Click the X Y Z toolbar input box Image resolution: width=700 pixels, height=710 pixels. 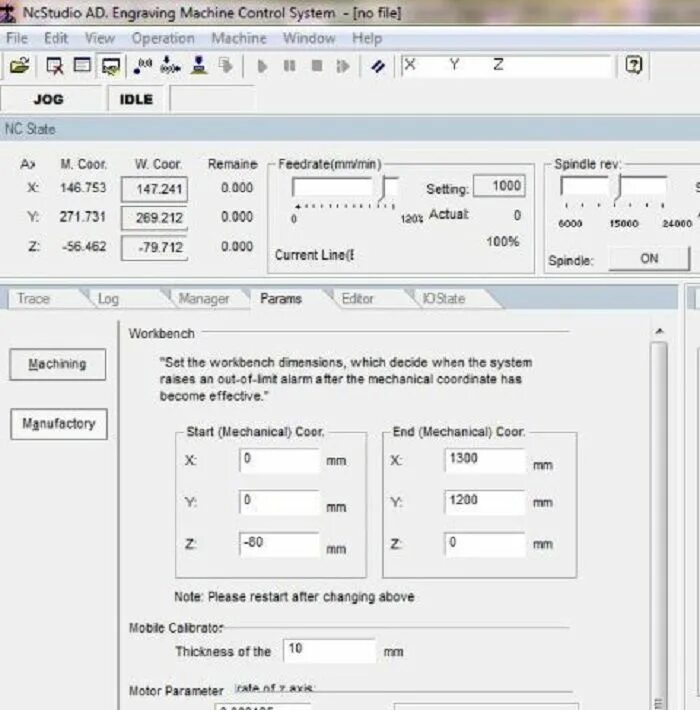point(506,66)
